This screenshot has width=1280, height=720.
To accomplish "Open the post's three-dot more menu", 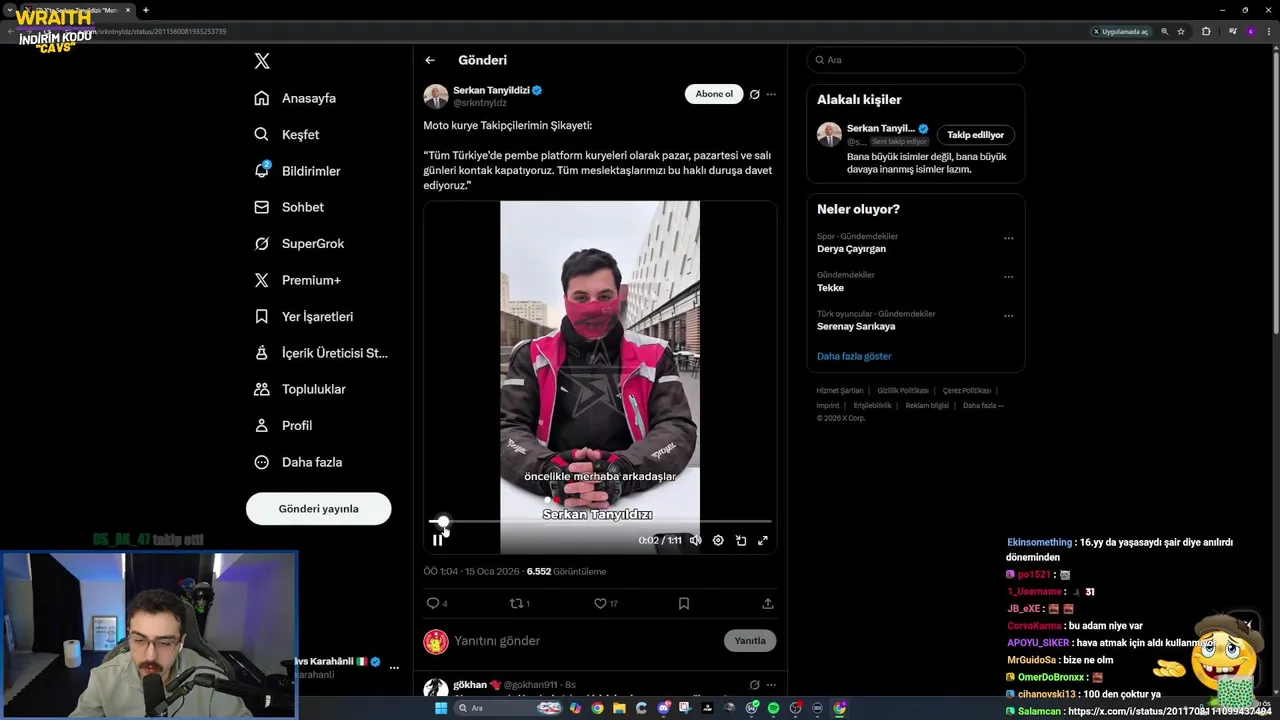I will click(x=771, y=94).
